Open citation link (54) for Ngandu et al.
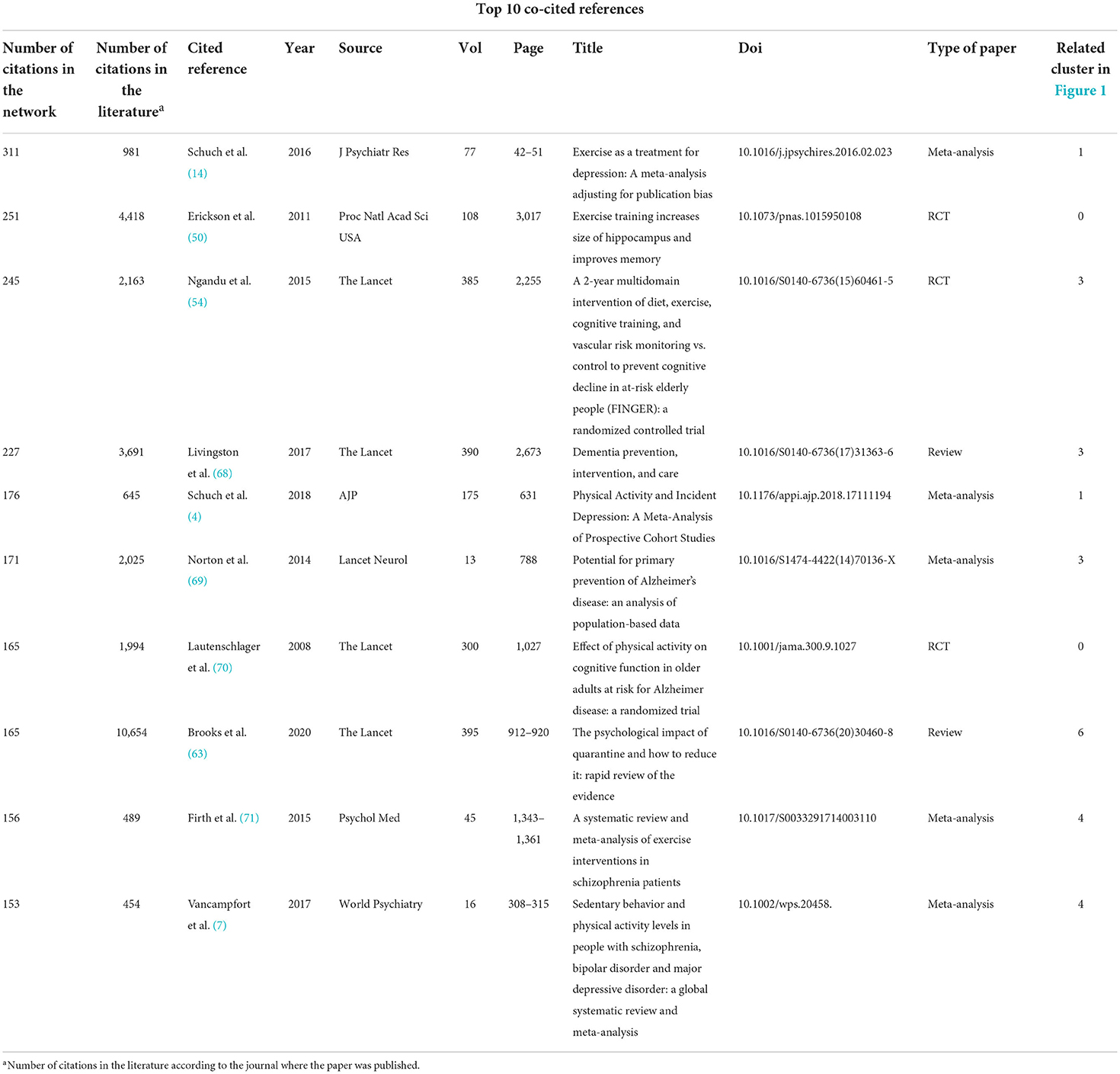Image resolution: width=1120 pixels, height=1074 pixels. [197, 303]
